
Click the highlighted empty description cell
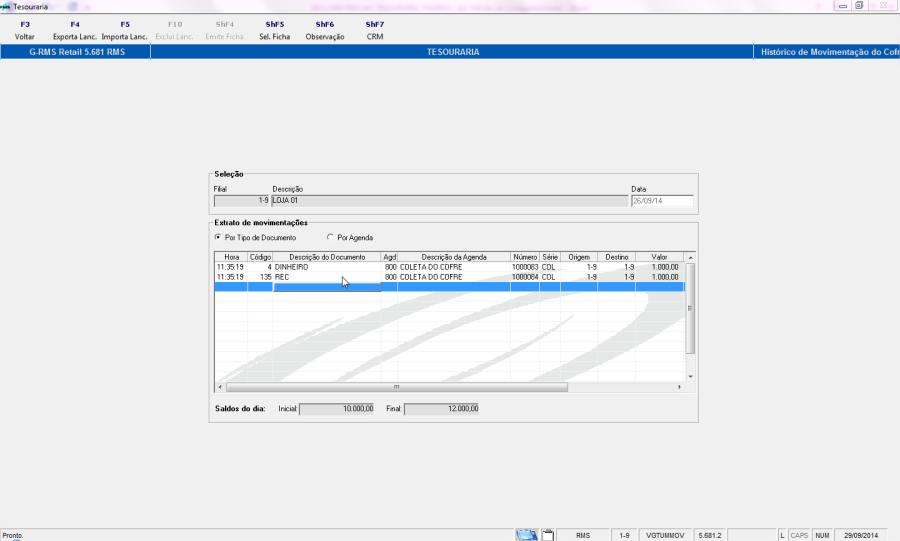click(x=327, y=287)
